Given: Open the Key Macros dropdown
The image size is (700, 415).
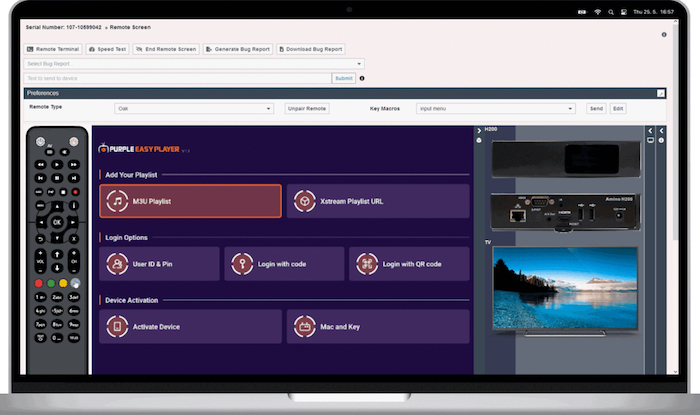Looking at the screenshot, I should [x=496, y=108].
